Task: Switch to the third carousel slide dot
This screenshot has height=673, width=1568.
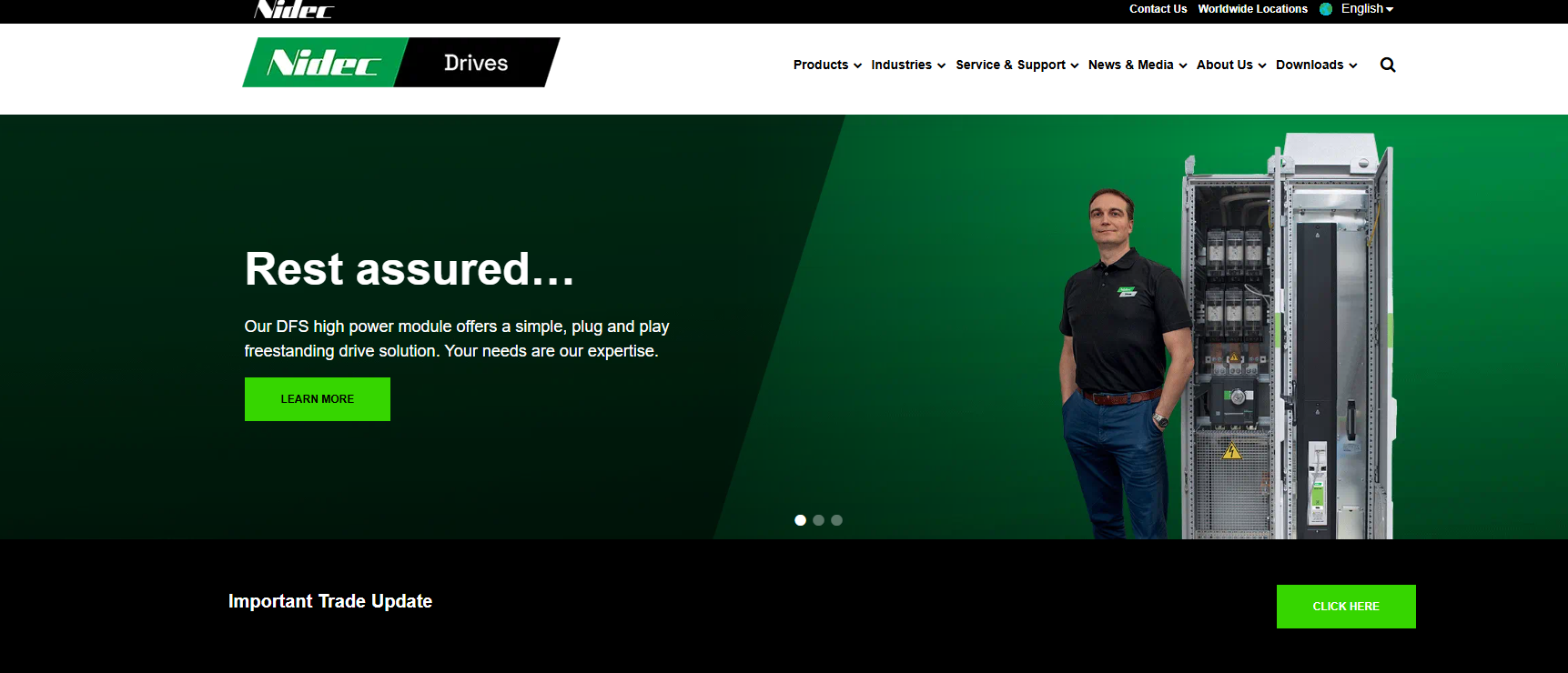Action: coord(836,520)
